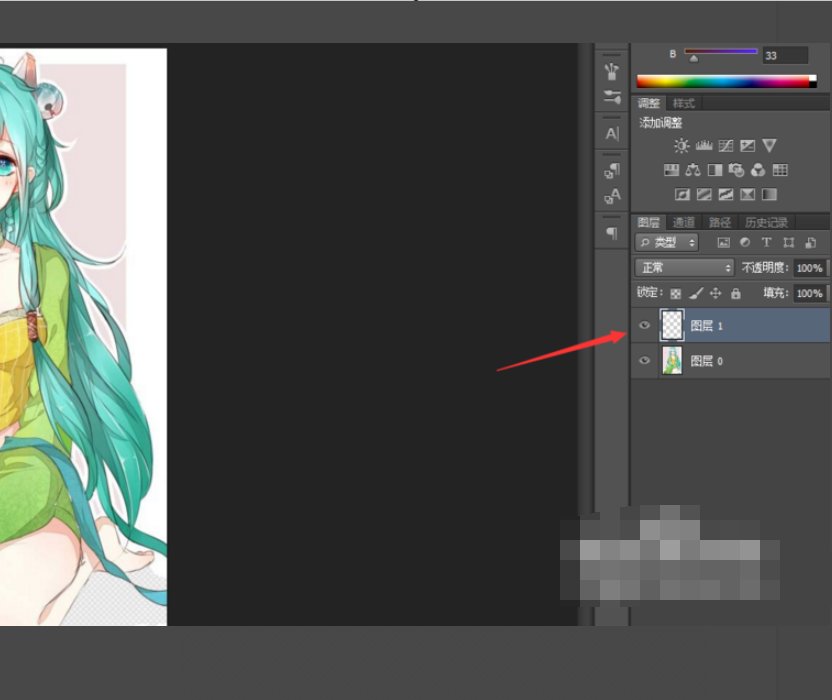832x700 pixels.
Task: Add a Curves adjustment layer
Action: pos(726,145)
